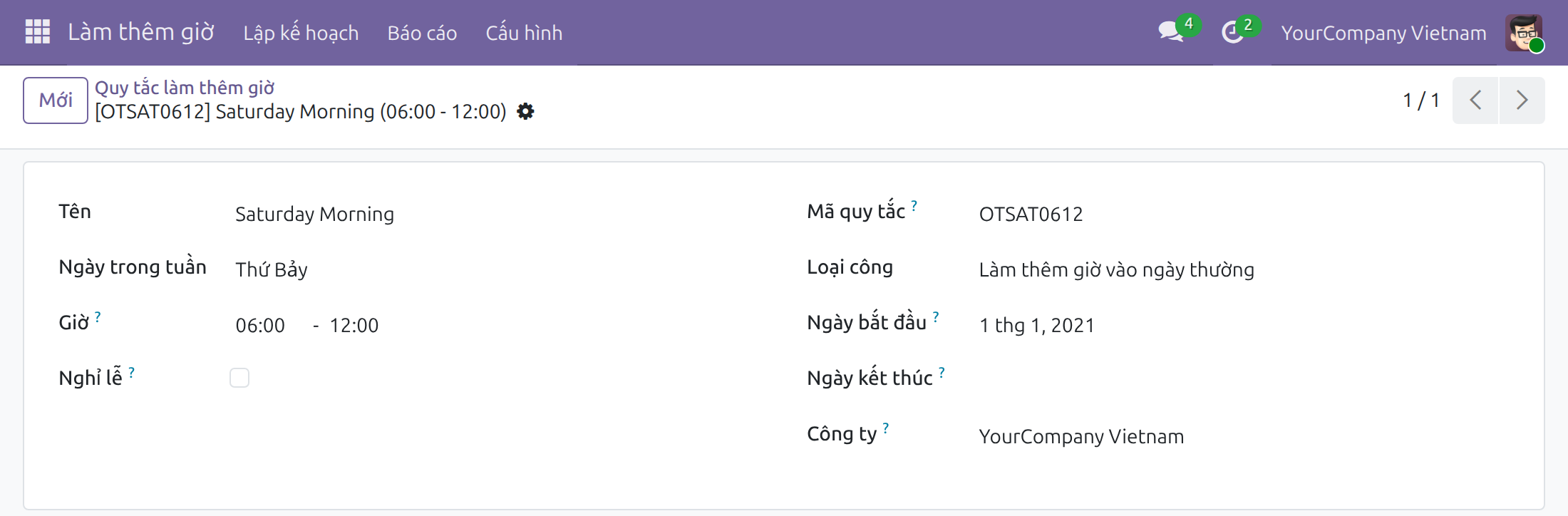
Task: Show help tooltip for Ngày kết thúc
Action: (942, 372)
